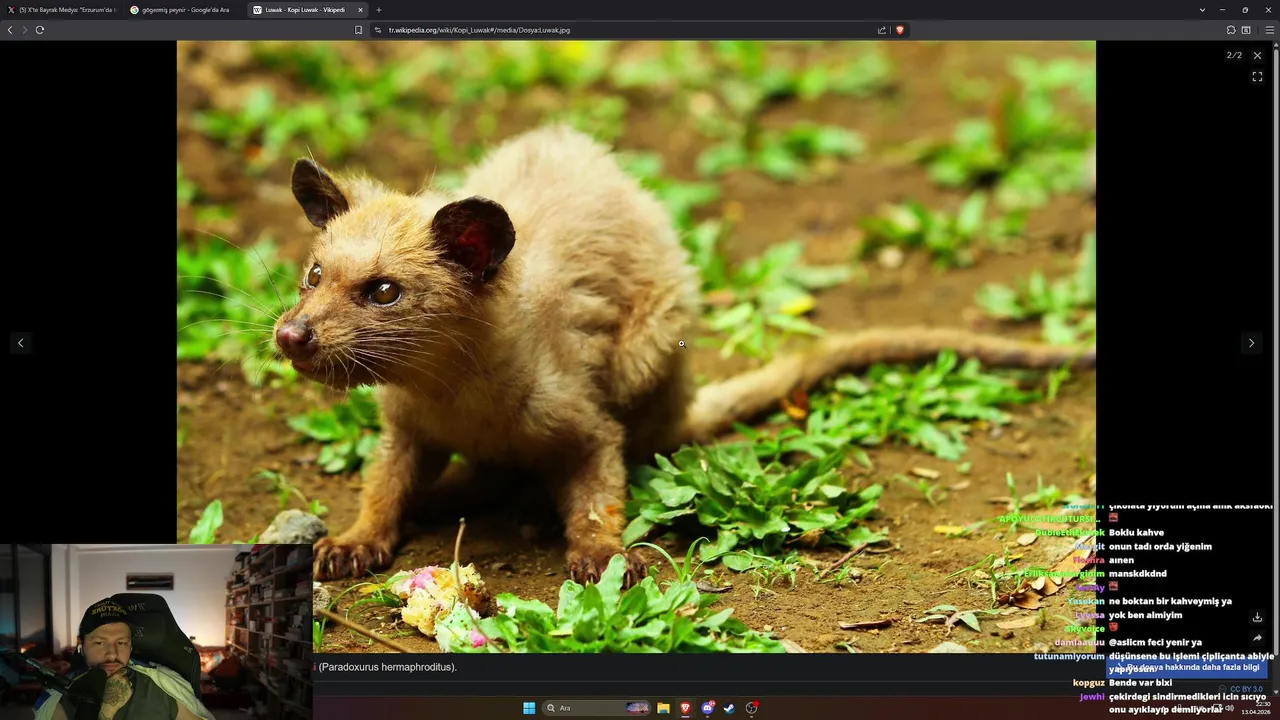Open Steam from the taskbar

[x=730, y=708]
